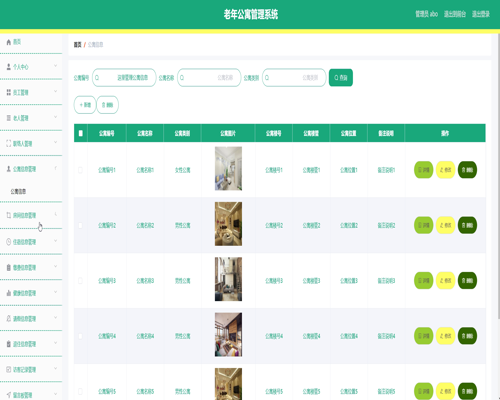
Task: Check the box for row 公寓编号3
Action: 80,281
